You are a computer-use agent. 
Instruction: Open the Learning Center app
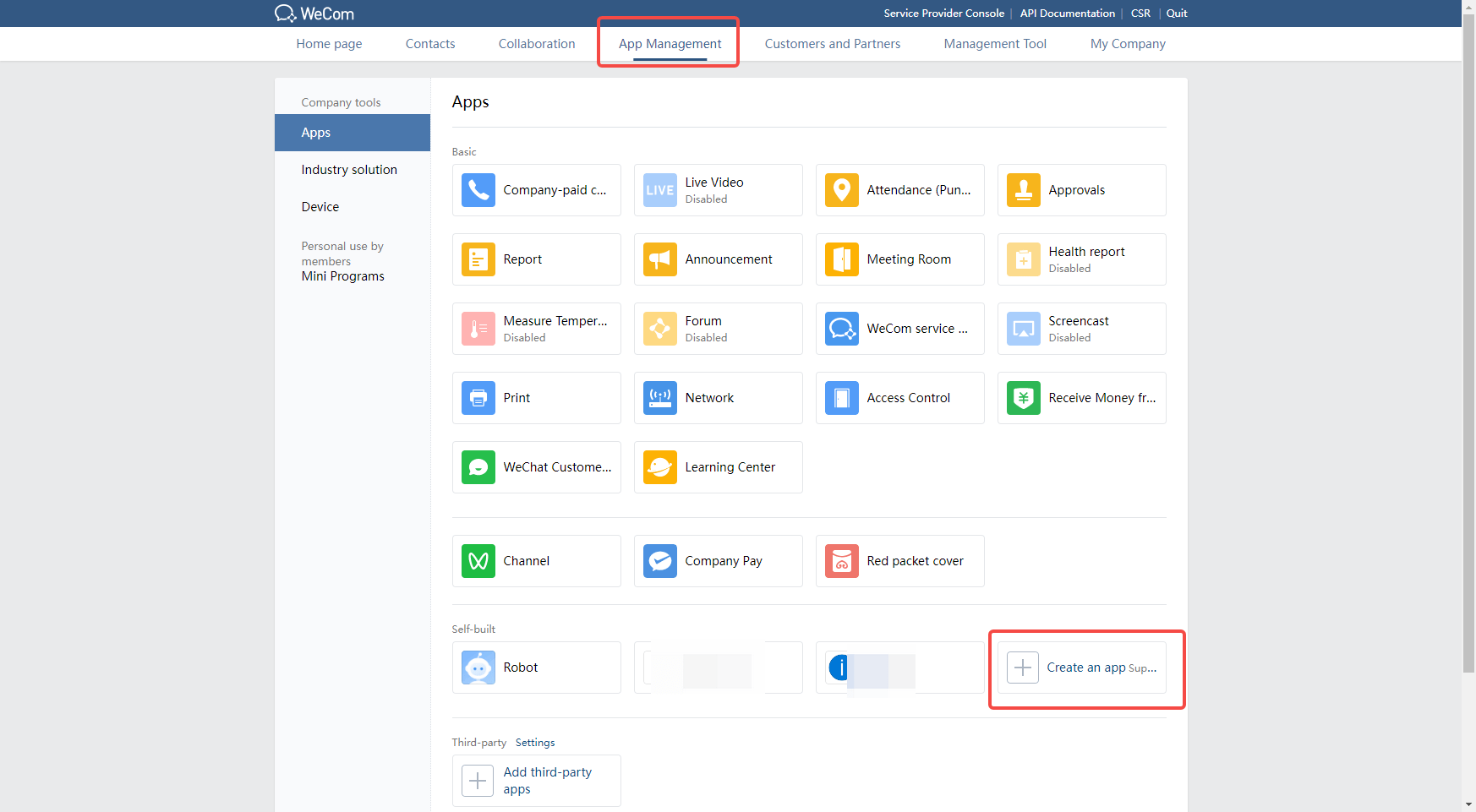pos(718,467)
